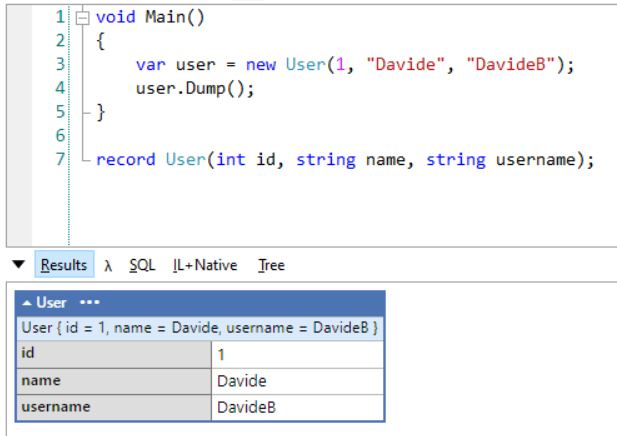
Task: Switch to the Results tab
Action: tap(64, 264)
